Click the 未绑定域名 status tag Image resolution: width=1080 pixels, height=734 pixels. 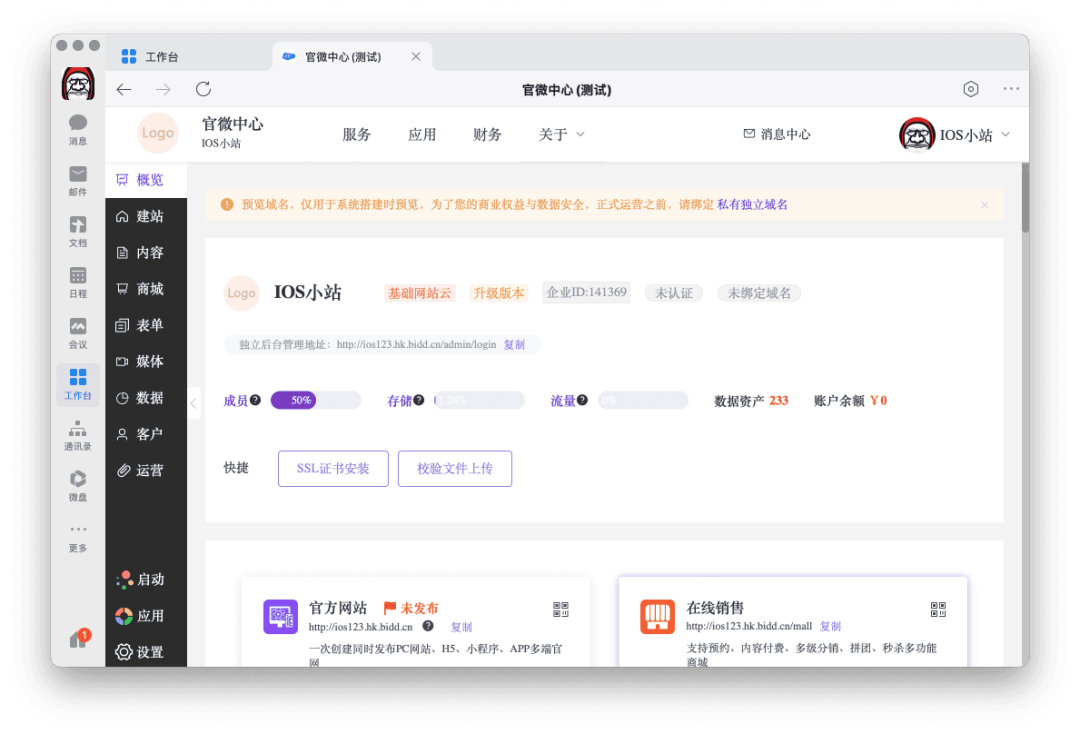759,293
